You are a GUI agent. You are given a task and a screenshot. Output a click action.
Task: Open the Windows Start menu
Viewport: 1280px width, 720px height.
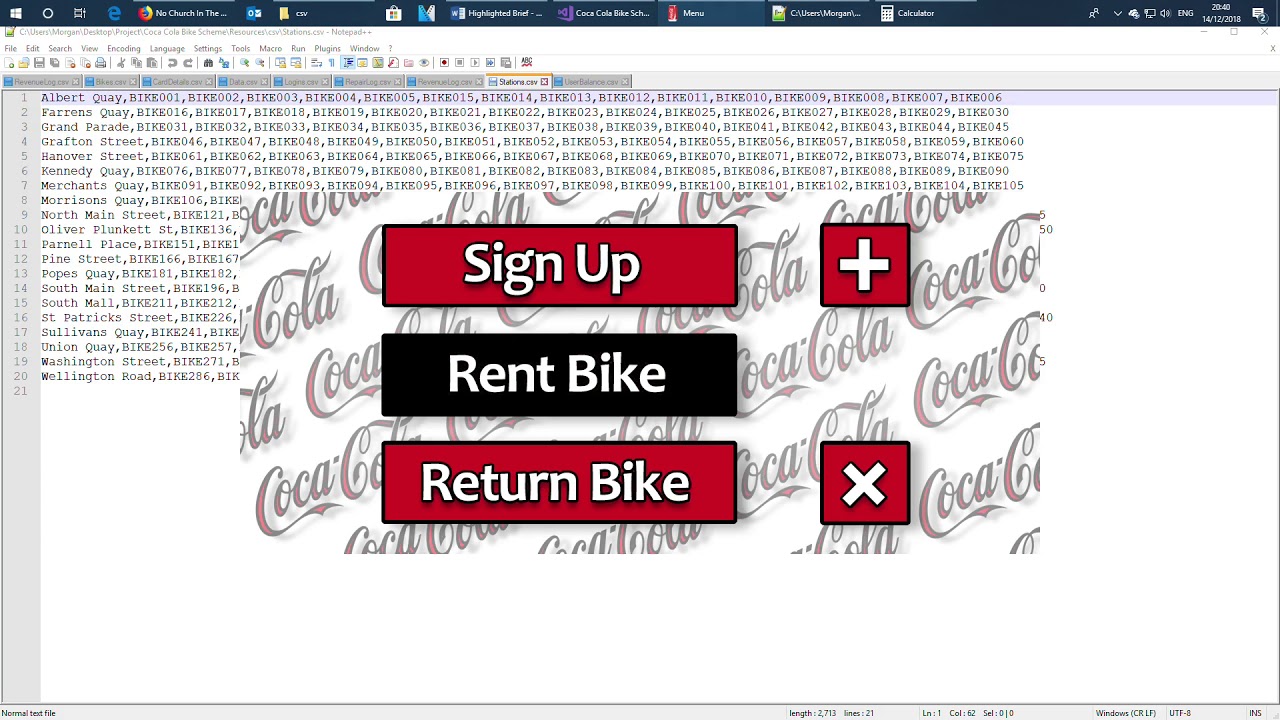tap(16, 13)
